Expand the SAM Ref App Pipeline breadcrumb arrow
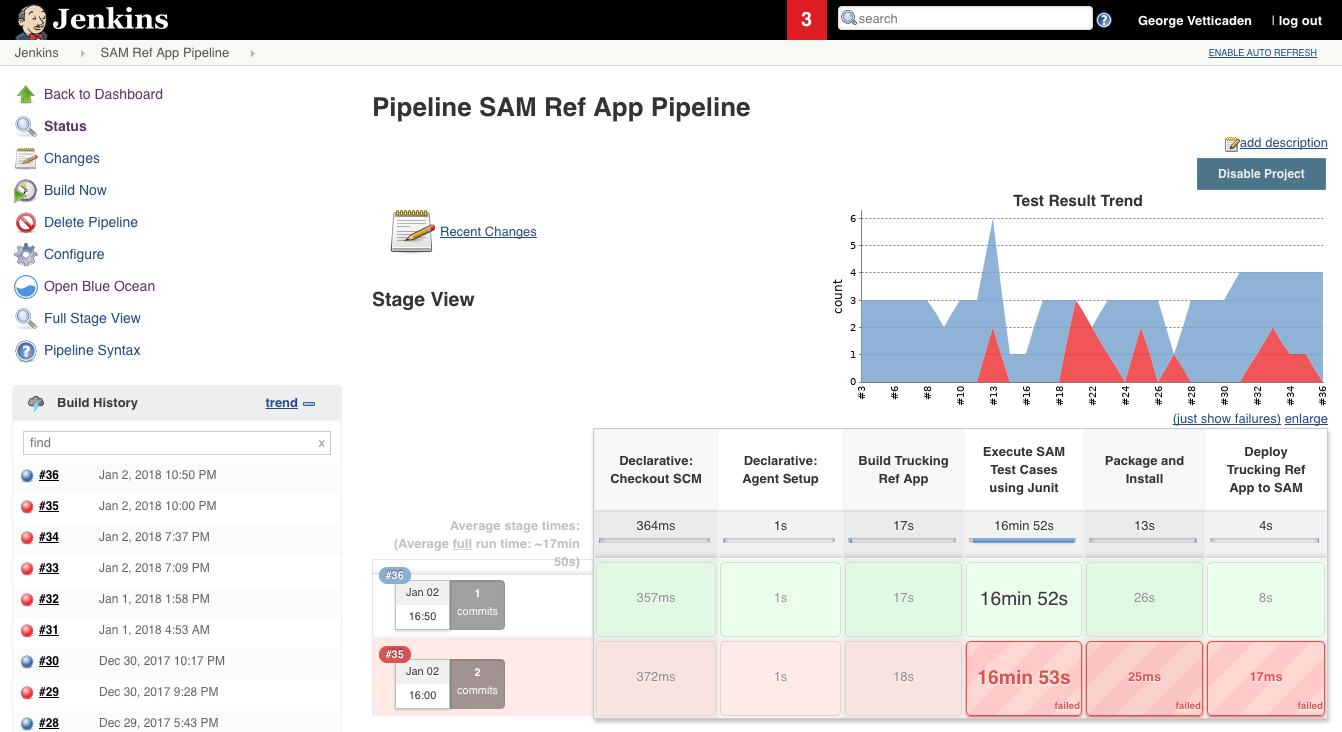 [x=252, y=53]
